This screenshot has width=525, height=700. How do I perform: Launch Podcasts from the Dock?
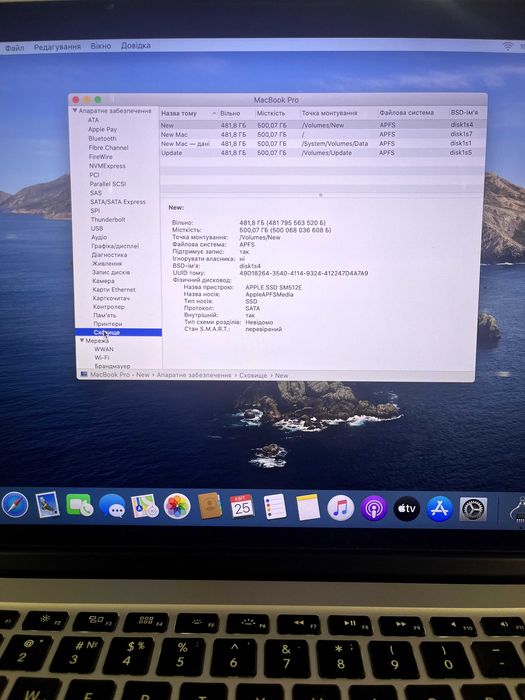click(374, 508)
